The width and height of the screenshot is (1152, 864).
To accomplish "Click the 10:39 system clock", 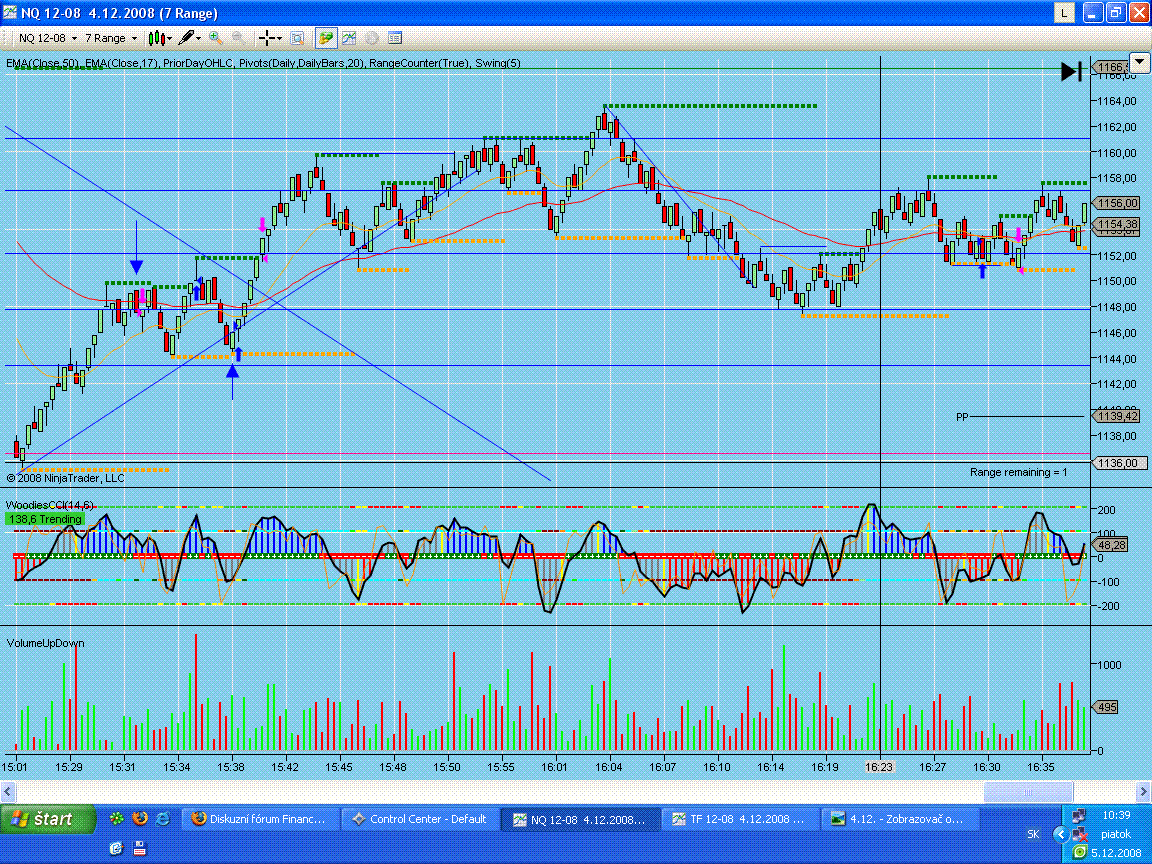I will tap(1116, 815).
